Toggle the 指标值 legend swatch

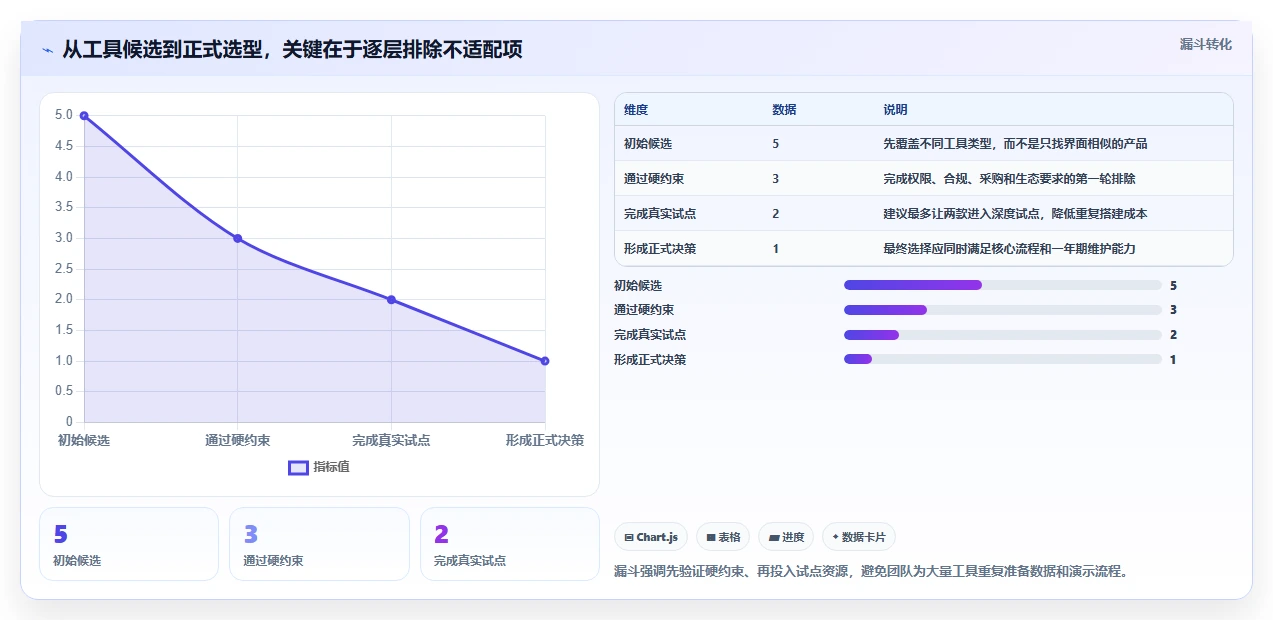298,467
